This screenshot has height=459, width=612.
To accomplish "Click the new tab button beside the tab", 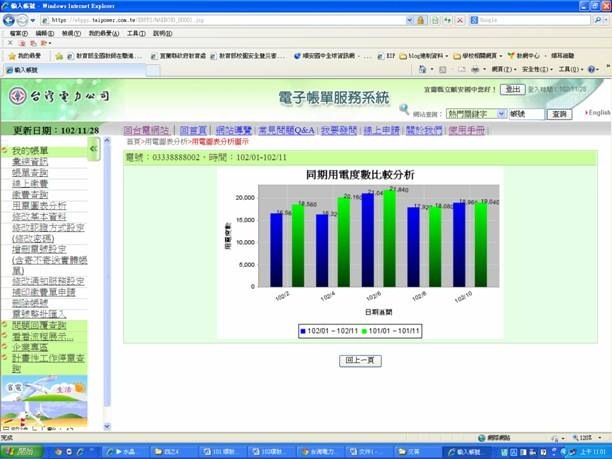I will 153,70.
